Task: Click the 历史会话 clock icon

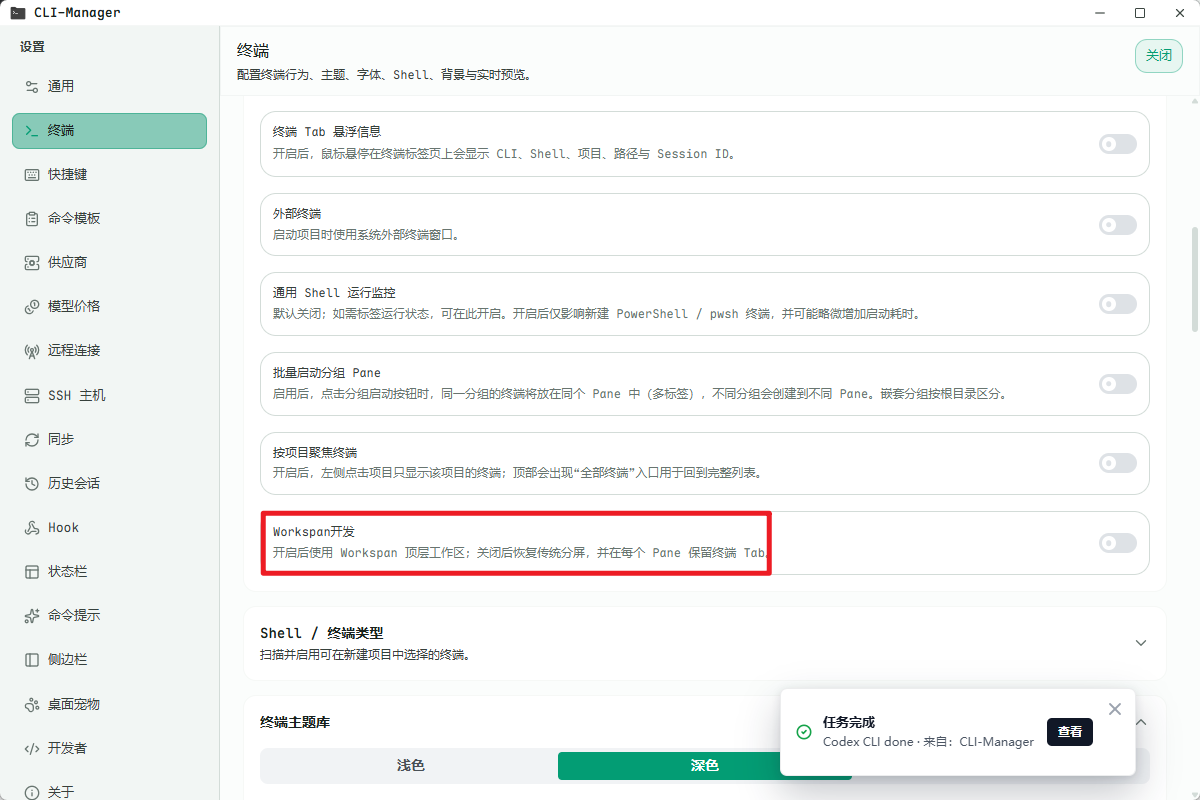Action: coord(31,483)
